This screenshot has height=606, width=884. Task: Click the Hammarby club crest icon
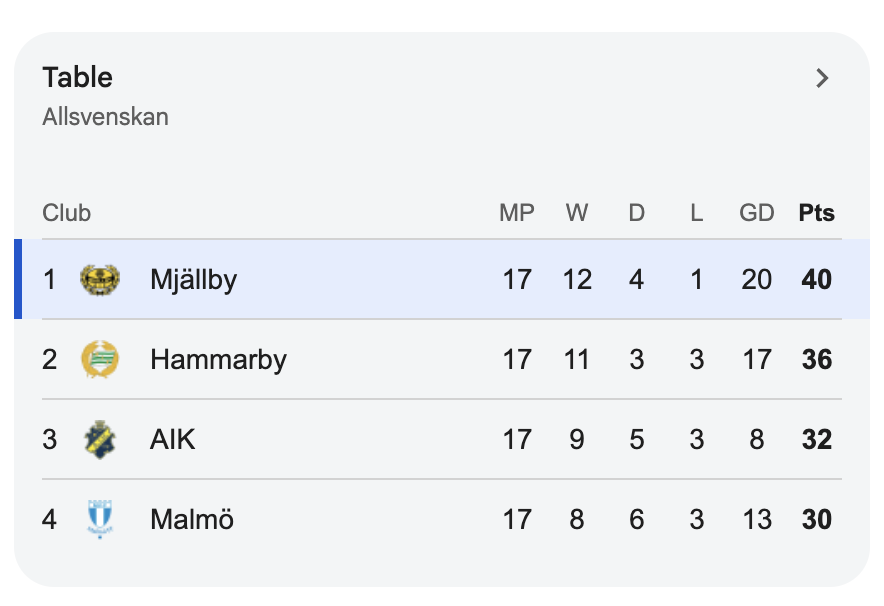click(100, 359)
